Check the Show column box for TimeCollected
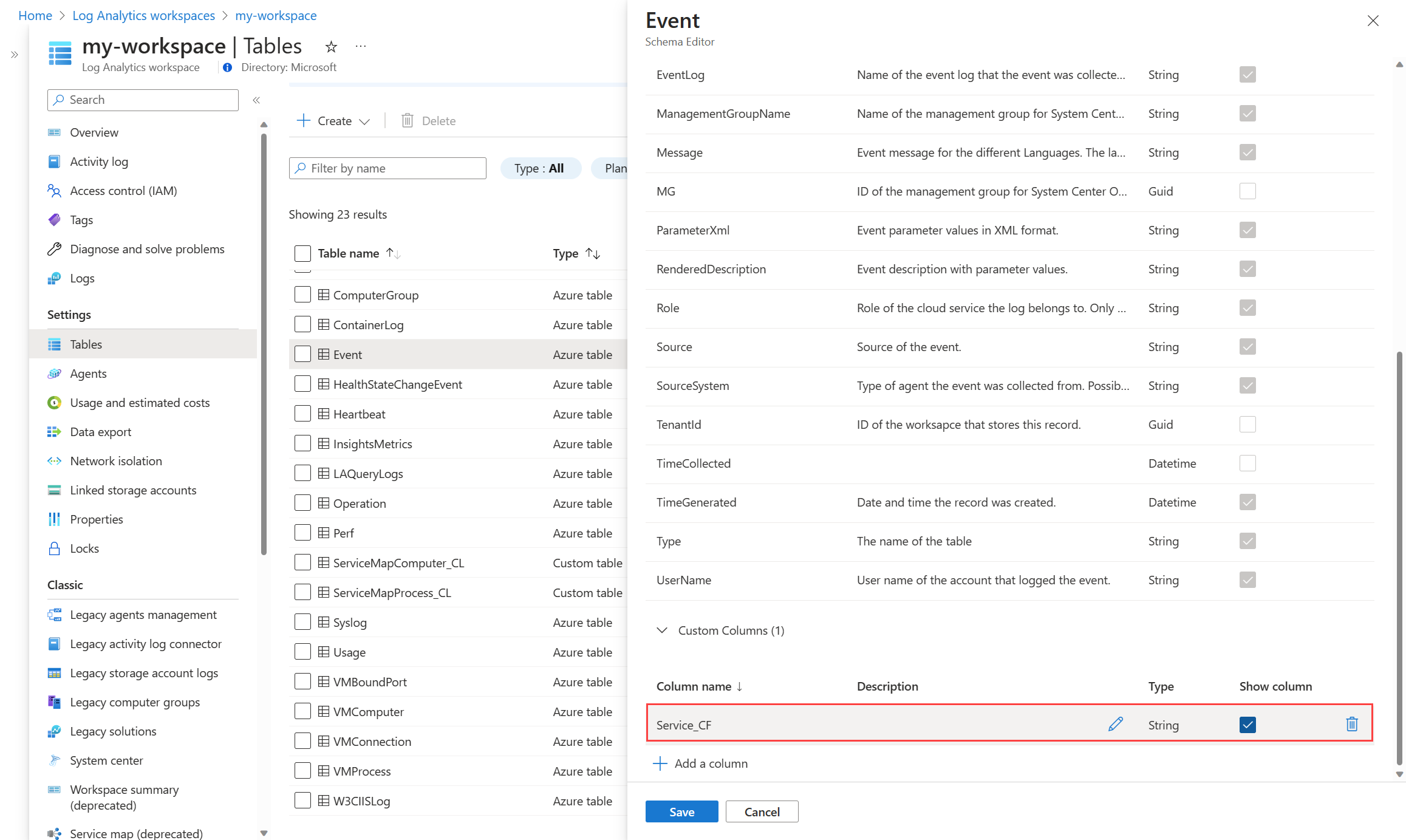The image size is (1406, 840). coord(1247,463)
